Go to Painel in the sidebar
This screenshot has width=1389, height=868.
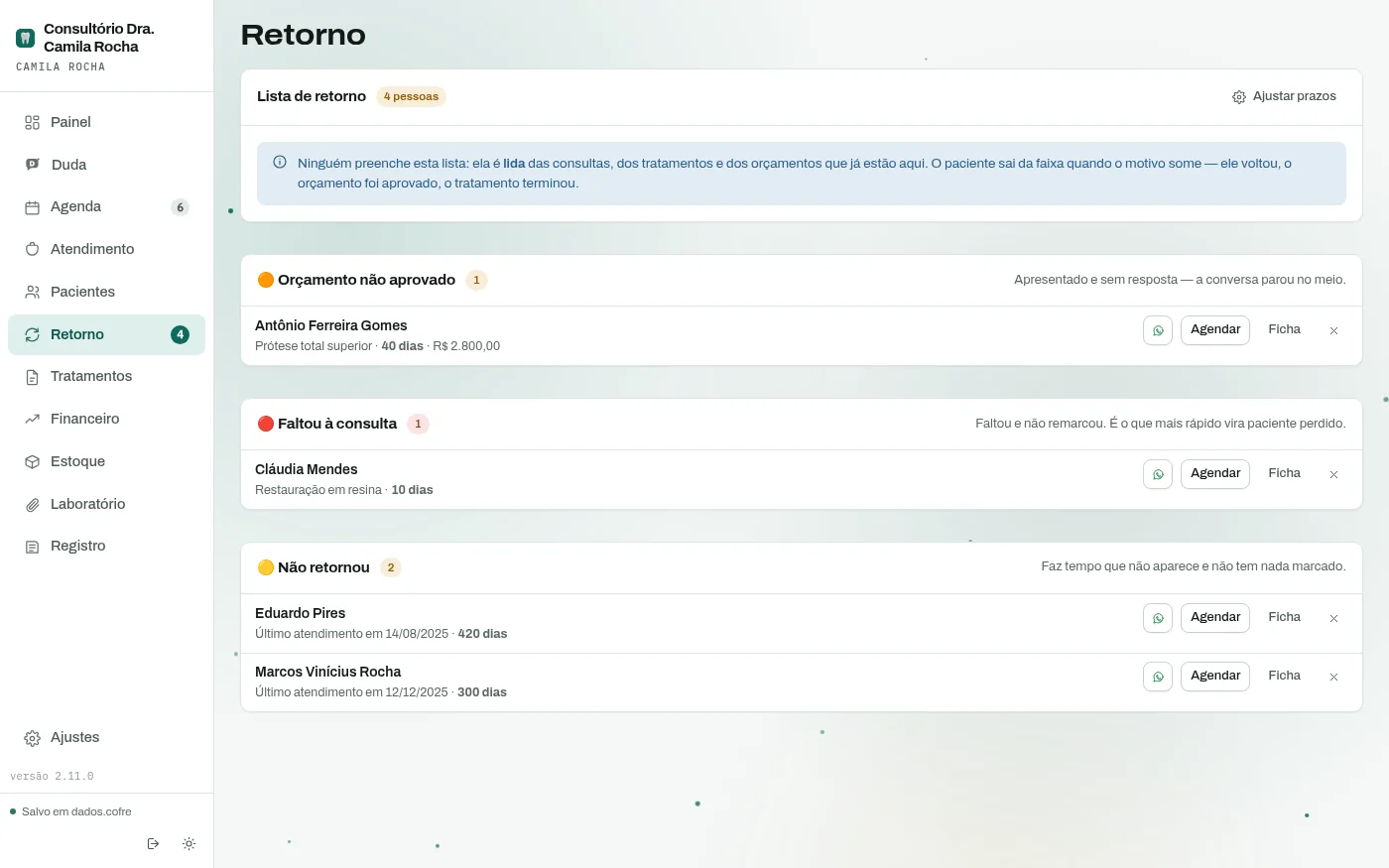[x=106, y=122]
